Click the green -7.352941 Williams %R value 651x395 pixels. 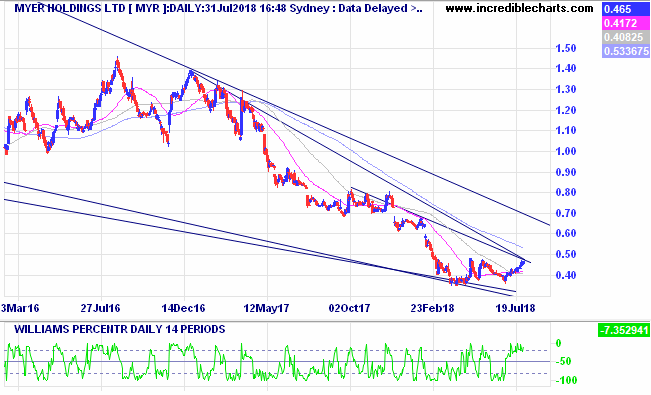point(623,331)
